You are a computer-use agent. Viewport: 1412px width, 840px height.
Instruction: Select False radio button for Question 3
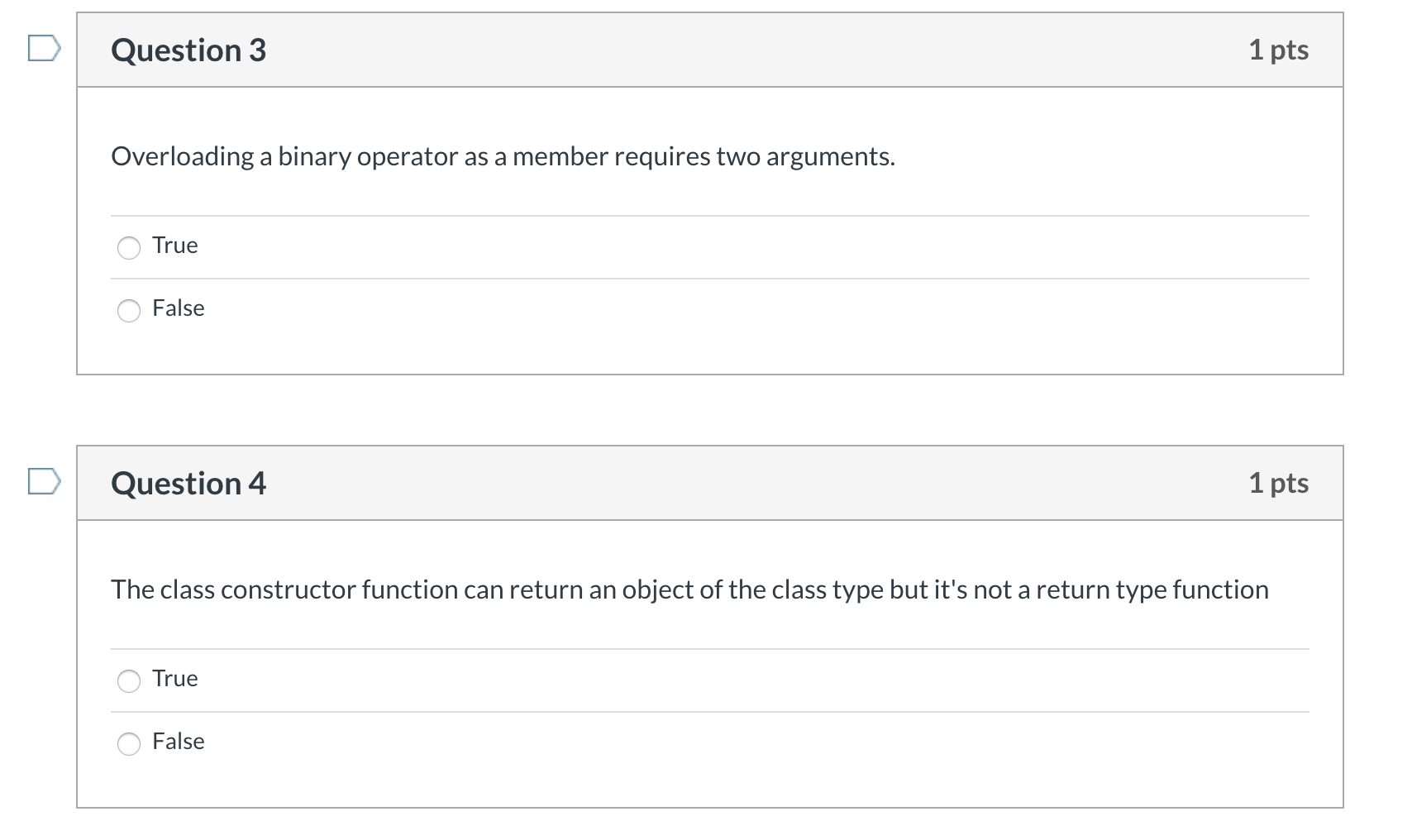pos(129,310)
